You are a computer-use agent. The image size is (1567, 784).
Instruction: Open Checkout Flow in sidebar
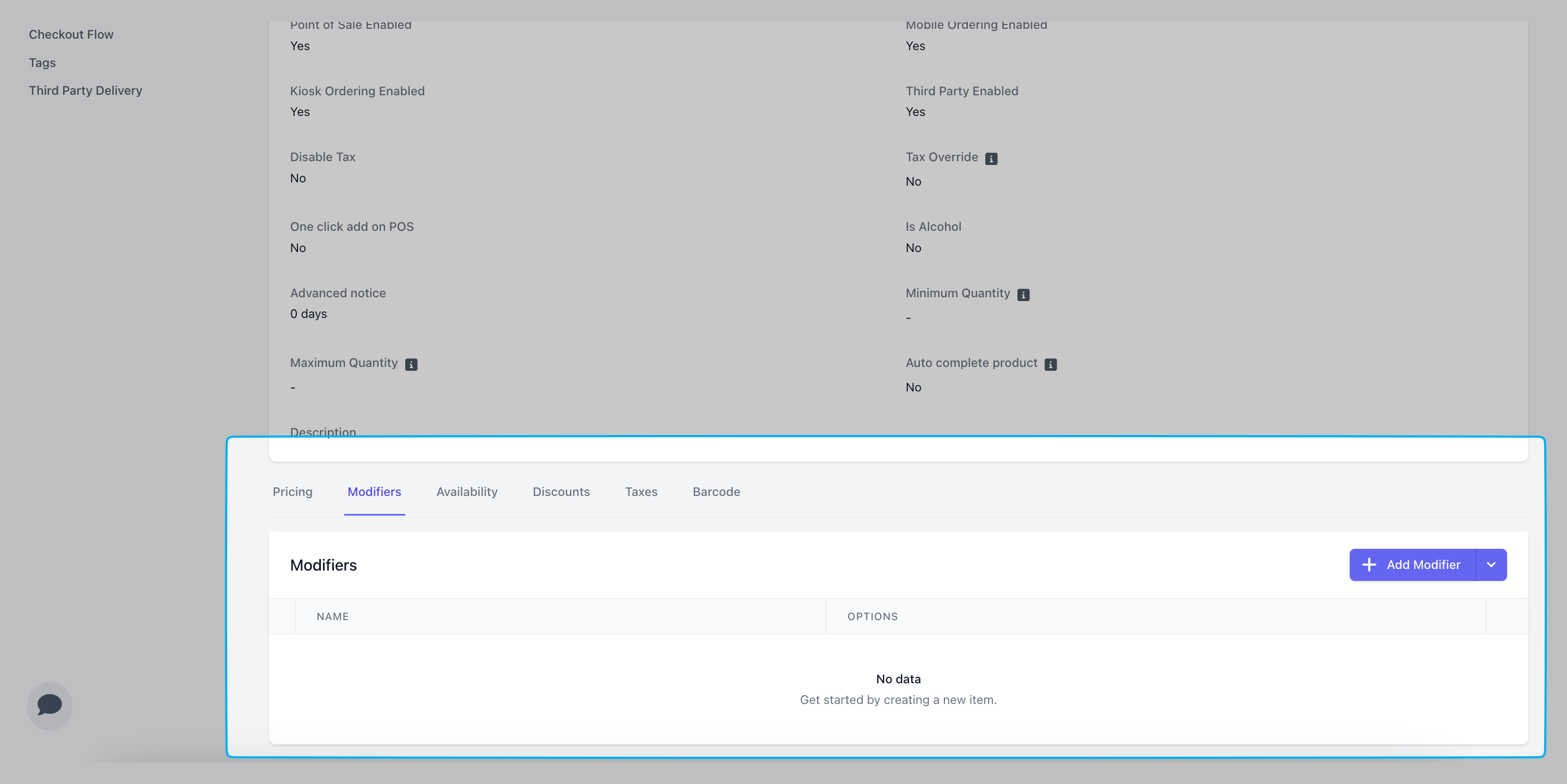[71, 35]
